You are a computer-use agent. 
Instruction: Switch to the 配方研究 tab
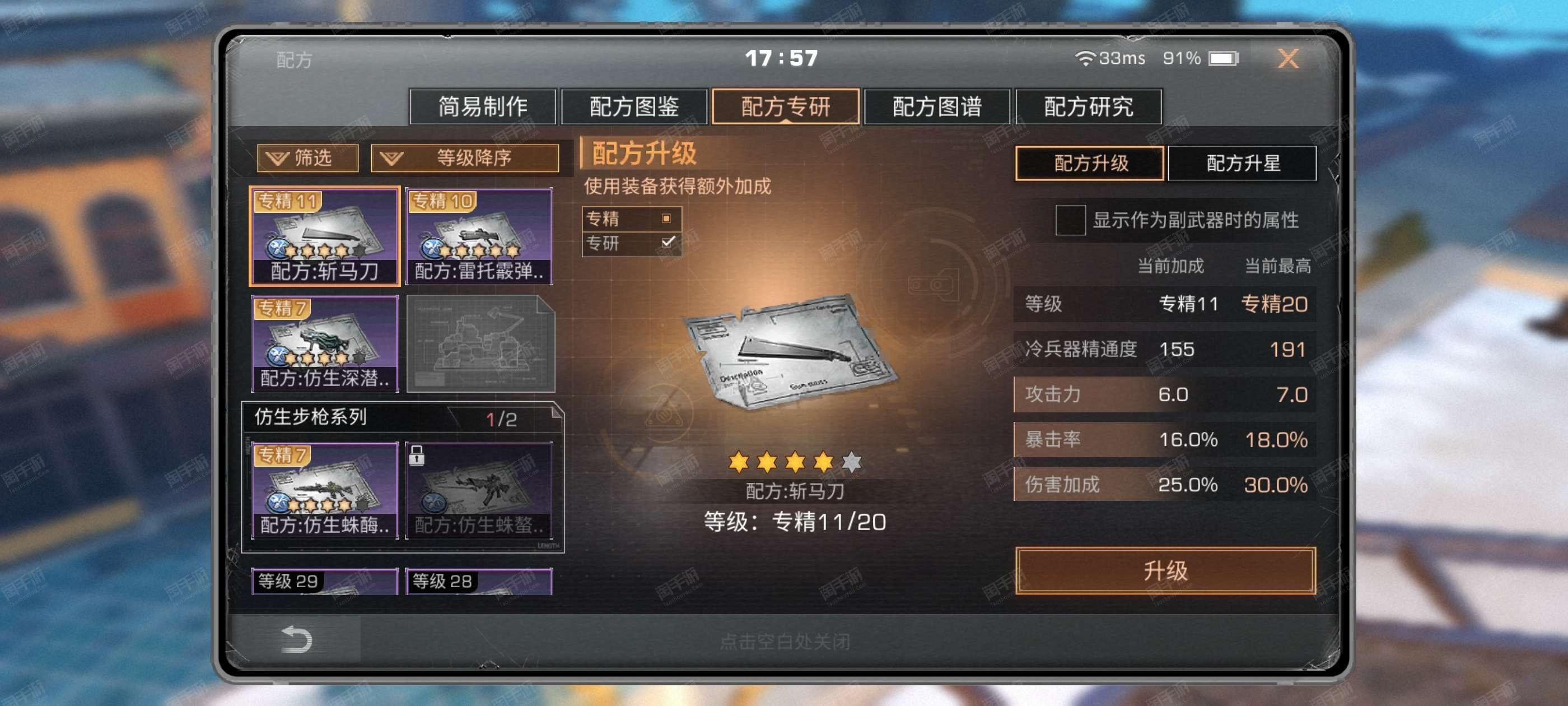(1088, 106)
